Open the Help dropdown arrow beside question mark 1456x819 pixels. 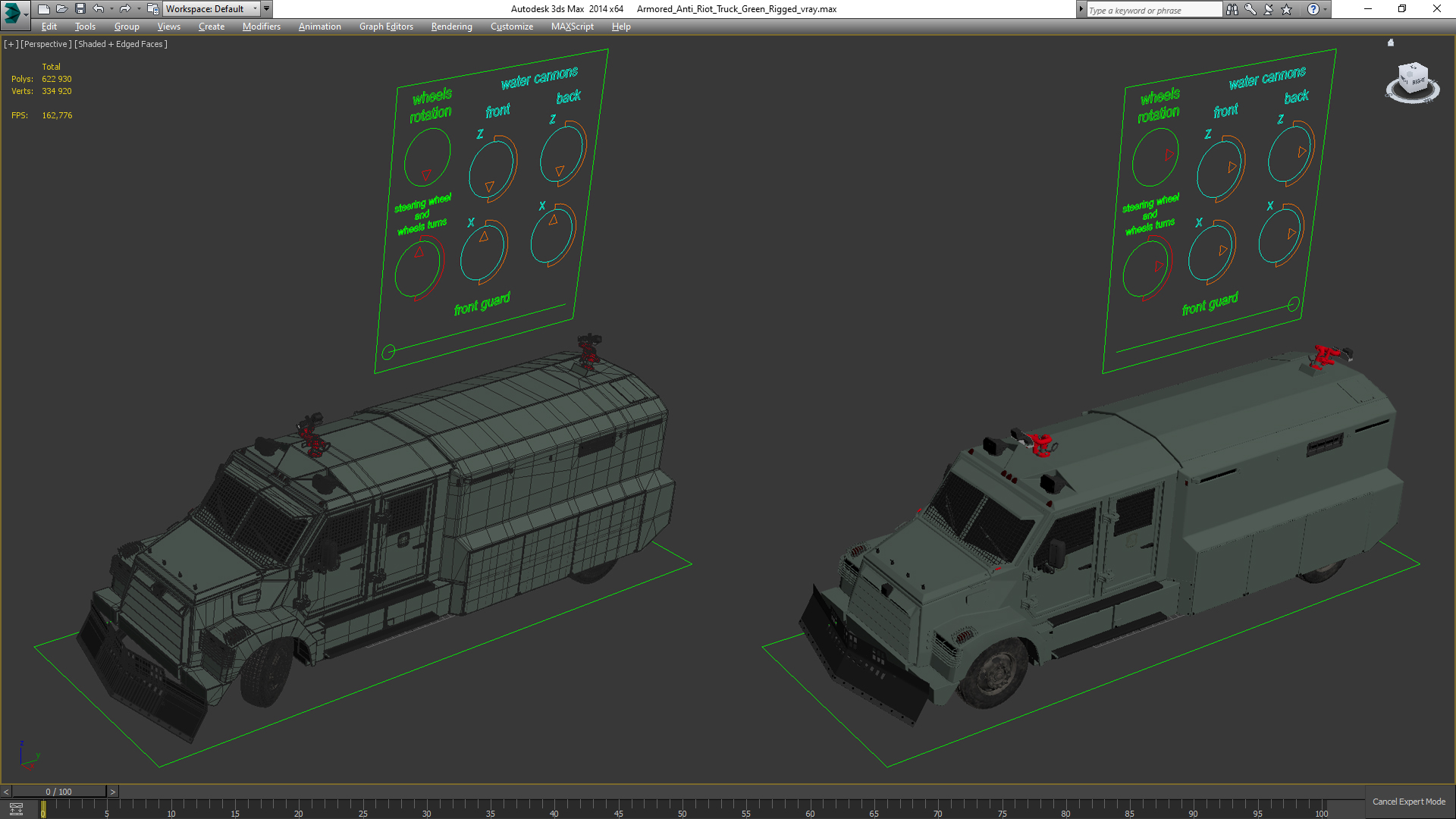pos(1326,9)
